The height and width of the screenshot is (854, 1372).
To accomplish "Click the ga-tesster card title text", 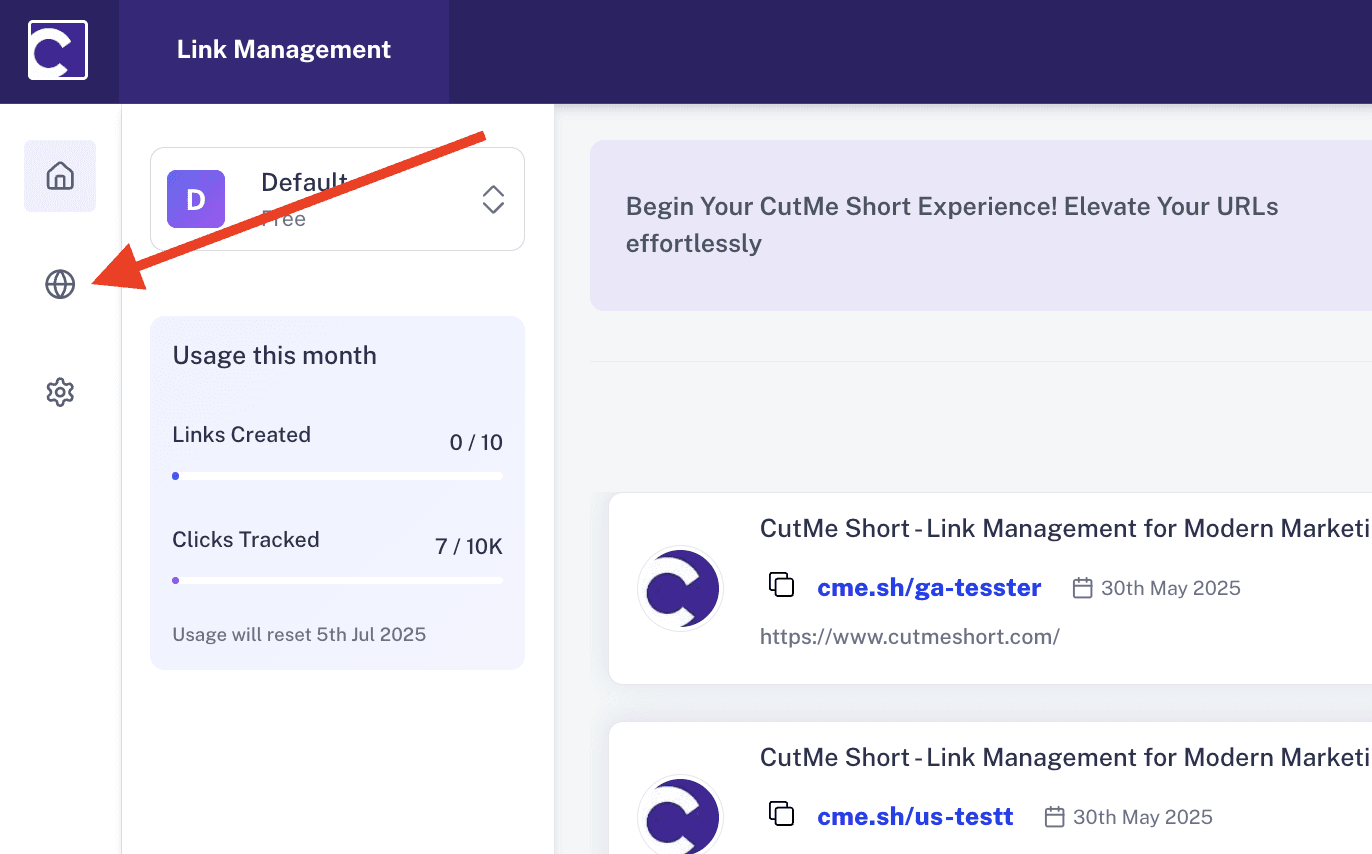I will click(1065, 528).
